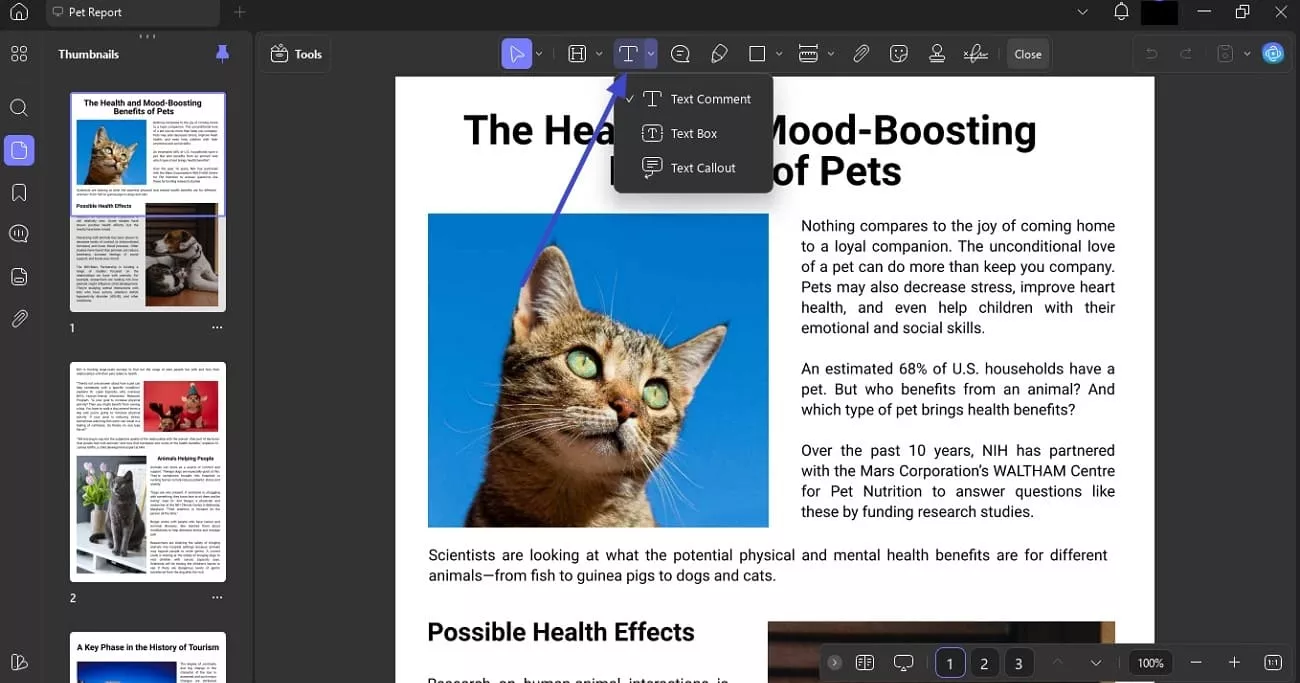Click the attachment paperclip toolbar icon
The width and height of the screenshot is (1300, 683).
(x=860, y=54)
